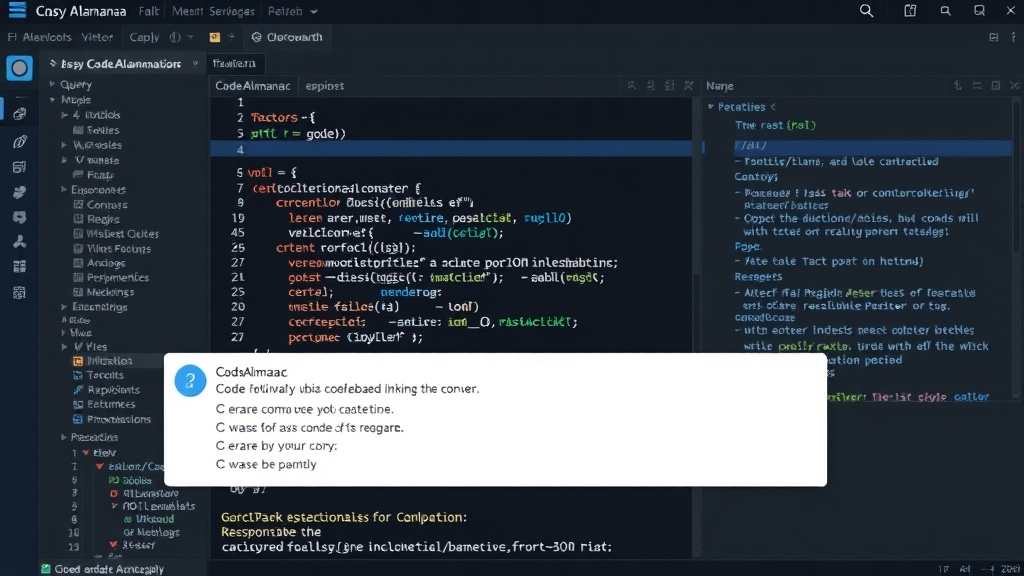
Task: Click the Caply toolbar button
Action: [x=144, y=37]
